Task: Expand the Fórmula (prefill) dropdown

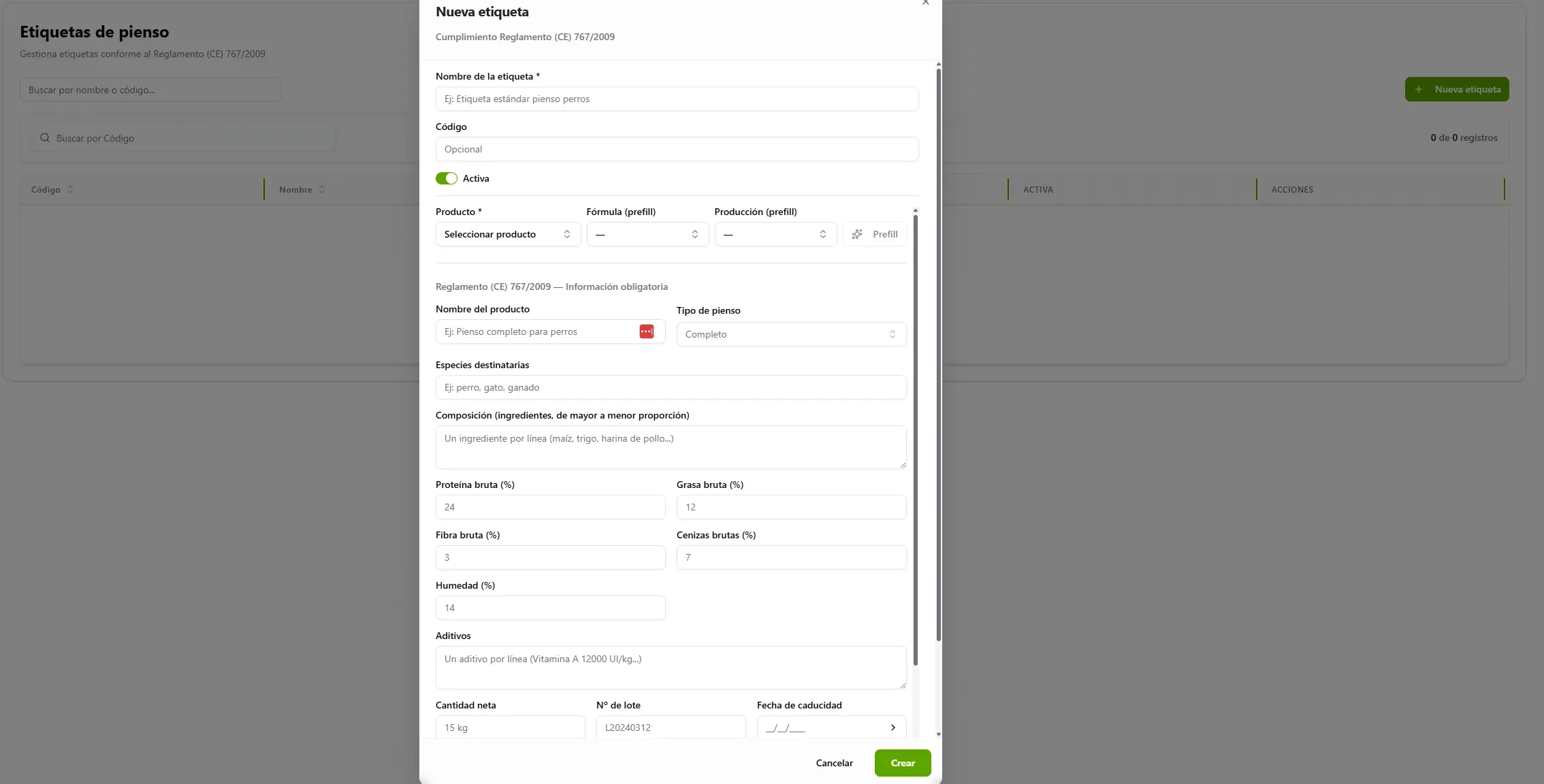Action: 647,234
